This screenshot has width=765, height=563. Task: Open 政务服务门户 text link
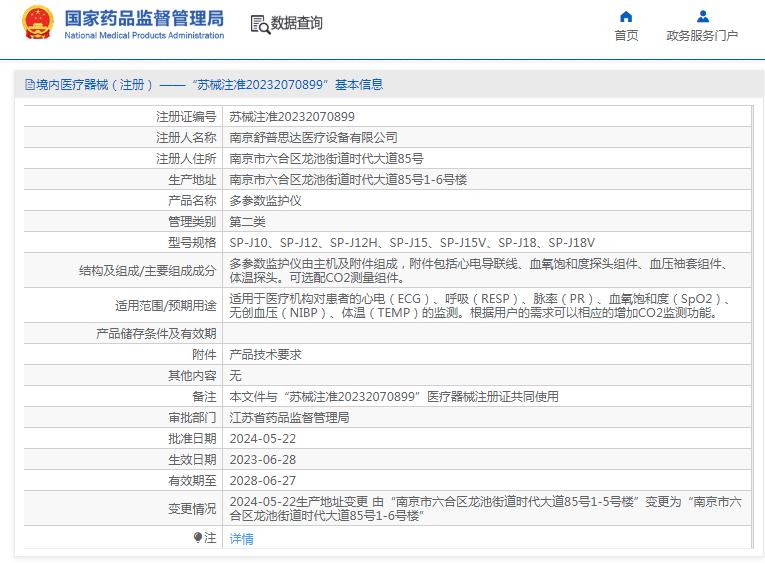pos(702,36)
